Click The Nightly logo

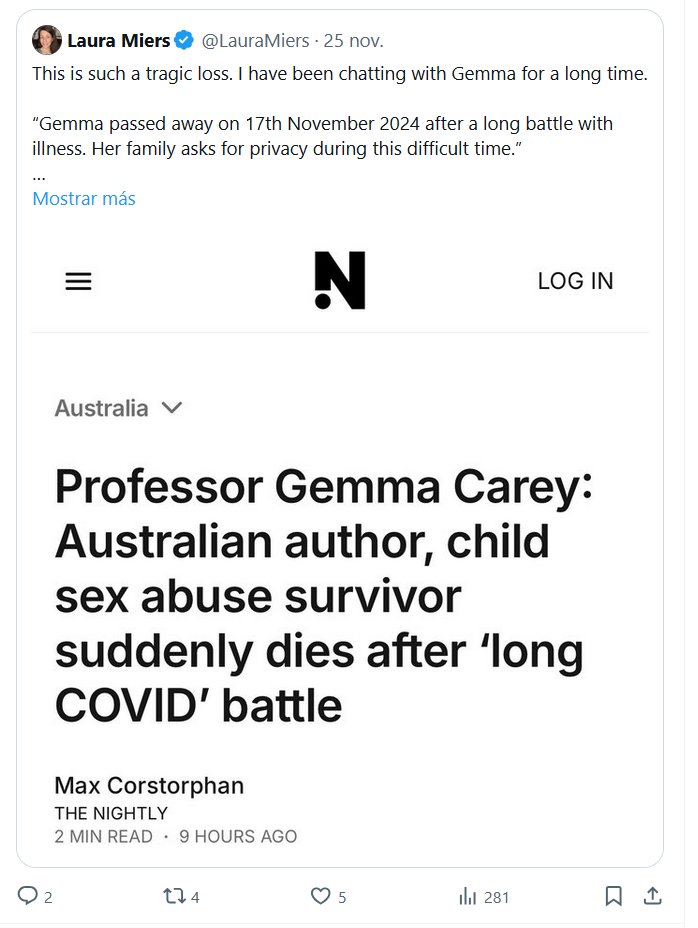340,280
